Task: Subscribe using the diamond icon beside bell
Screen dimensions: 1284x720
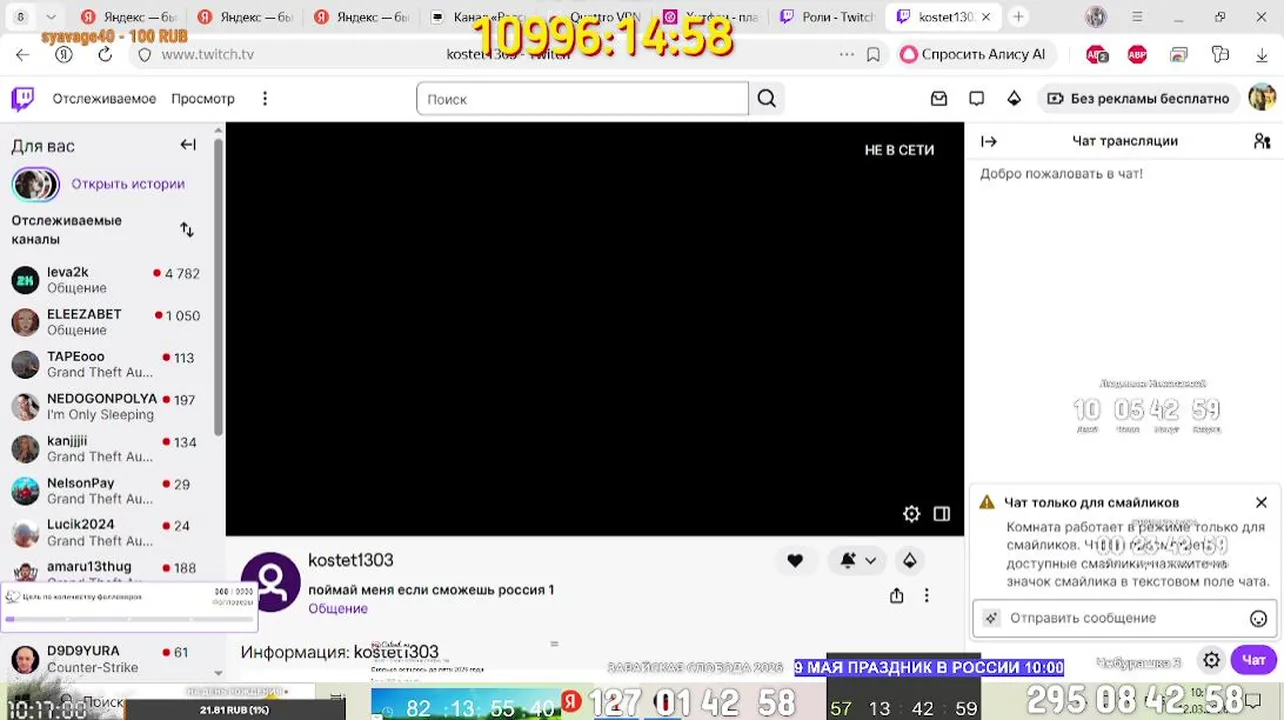Action: 909,561
